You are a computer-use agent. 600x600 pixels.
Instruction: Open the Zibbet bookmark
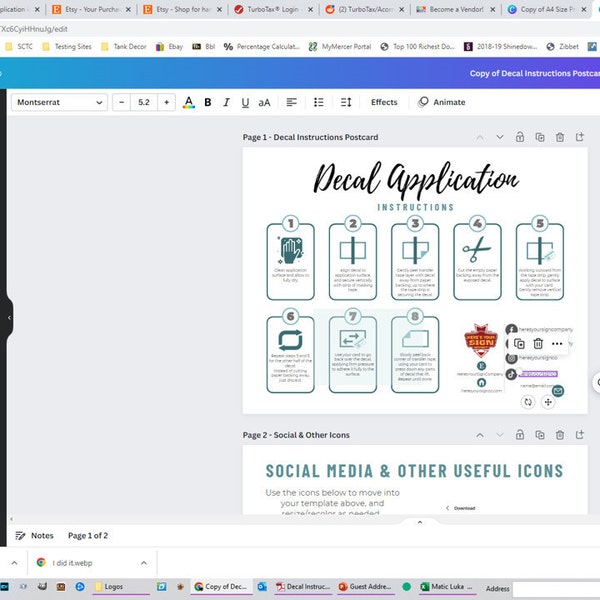tap(562, 47)
